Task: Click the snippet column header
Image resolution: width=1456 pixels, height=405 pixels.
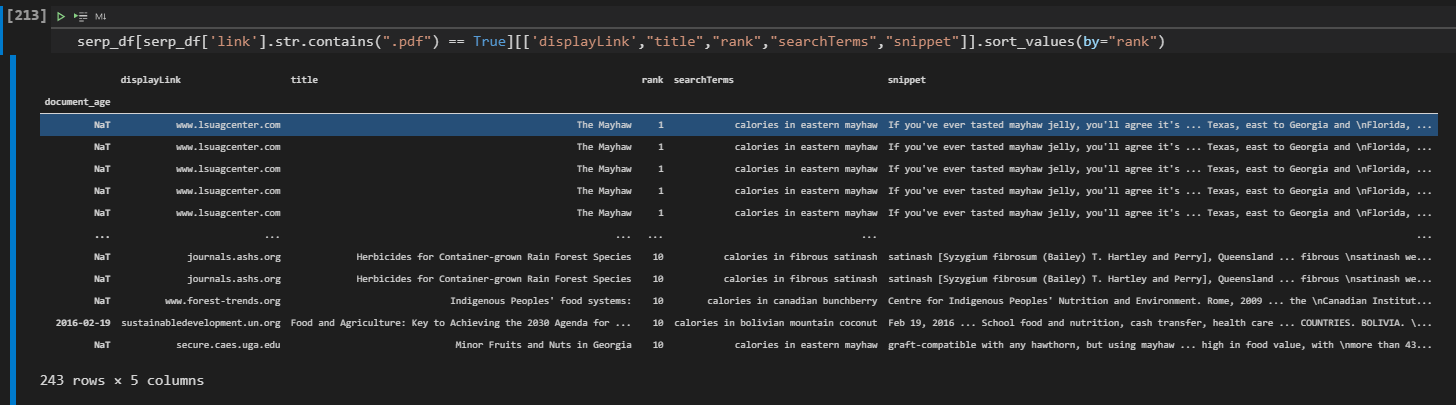Action: 906,79
